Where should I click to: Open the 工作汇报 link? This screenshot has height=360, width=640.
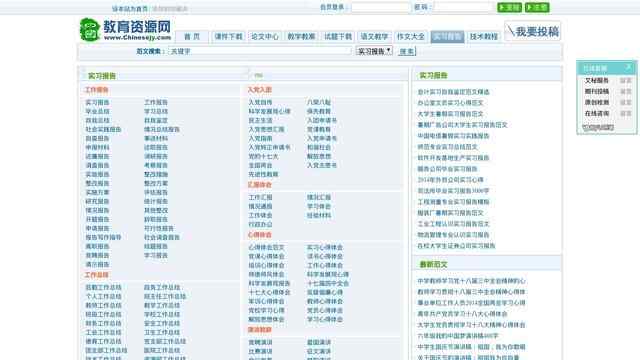click(260, 197)
